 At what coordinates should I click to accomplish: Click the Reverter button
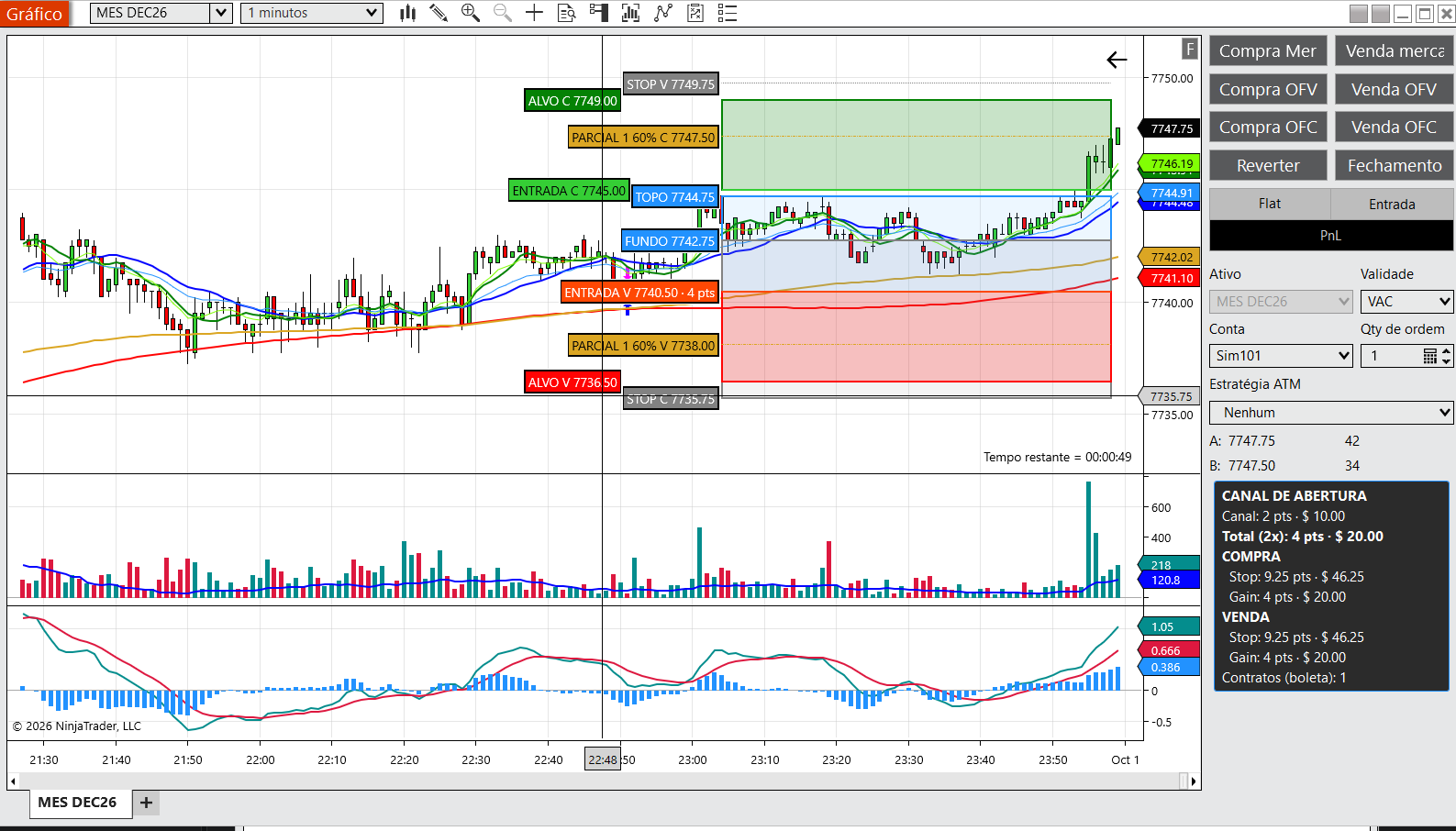point(1268,166)
